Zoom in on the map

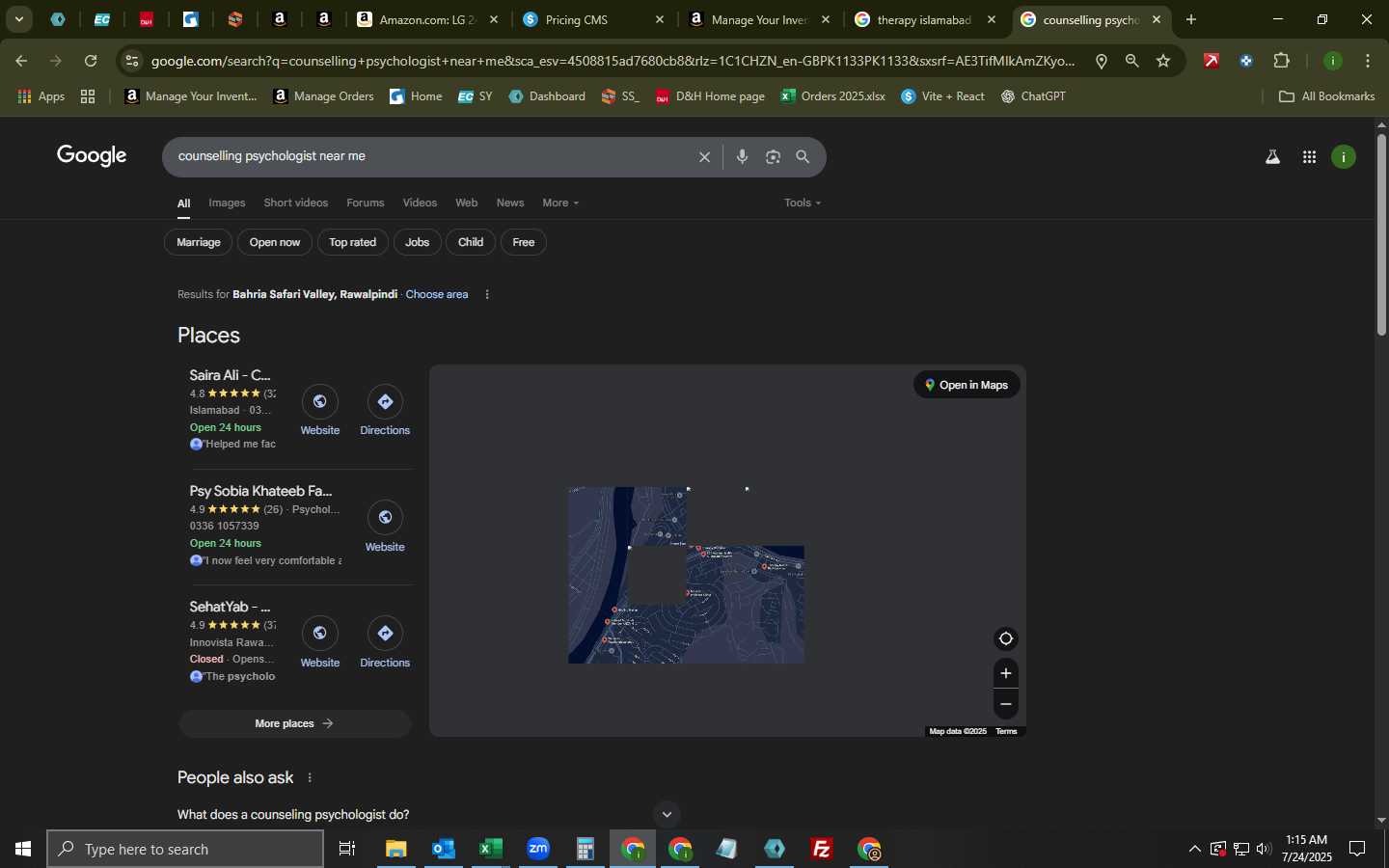(x=1005, y=673)
